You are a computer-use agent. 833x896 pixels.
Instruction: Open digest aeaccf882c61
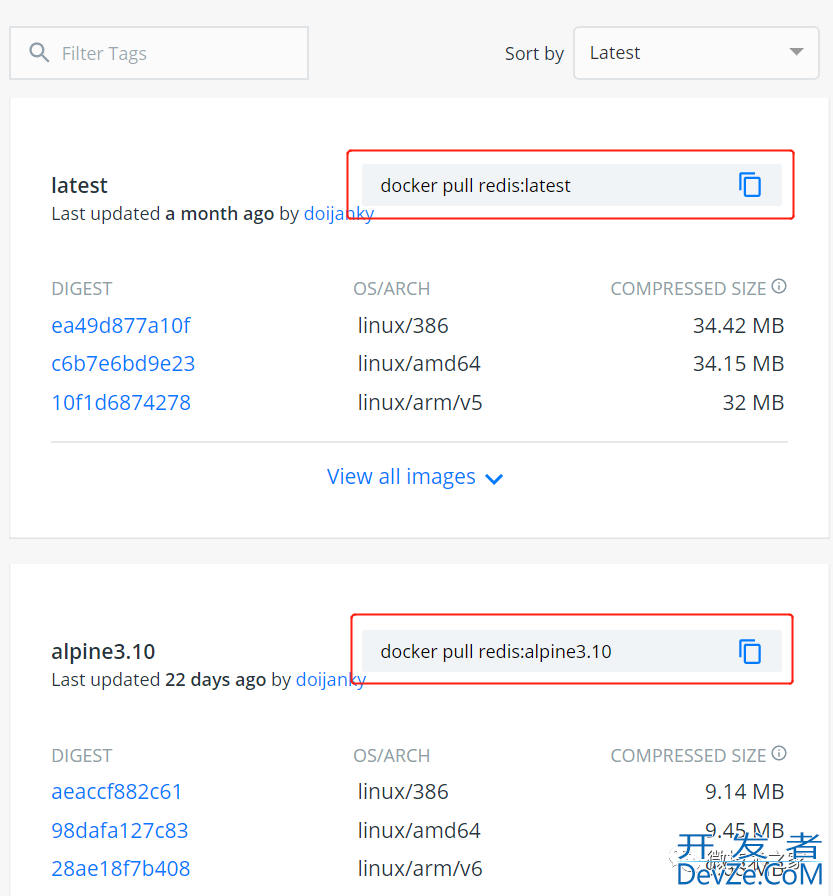pos(116,792)
